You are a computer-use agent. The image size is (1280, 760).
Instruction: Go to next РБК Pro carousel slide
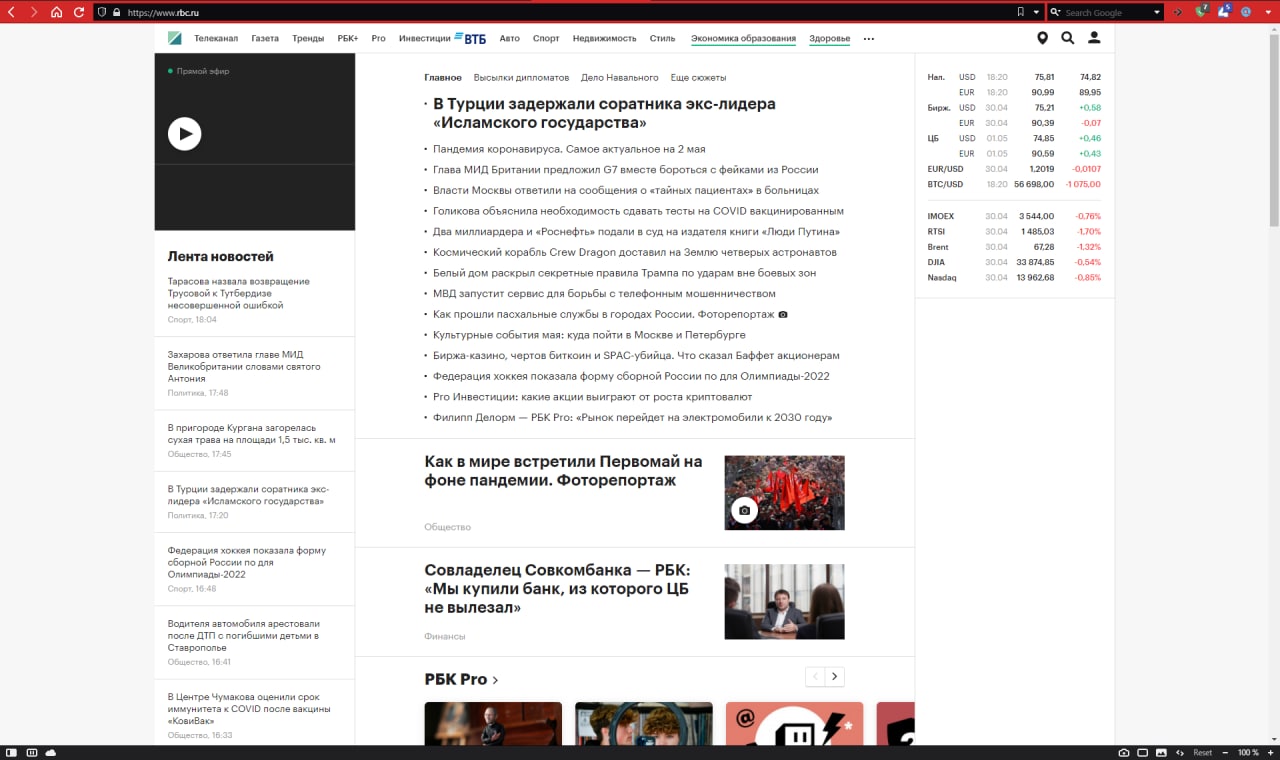[x=835, y=677]
